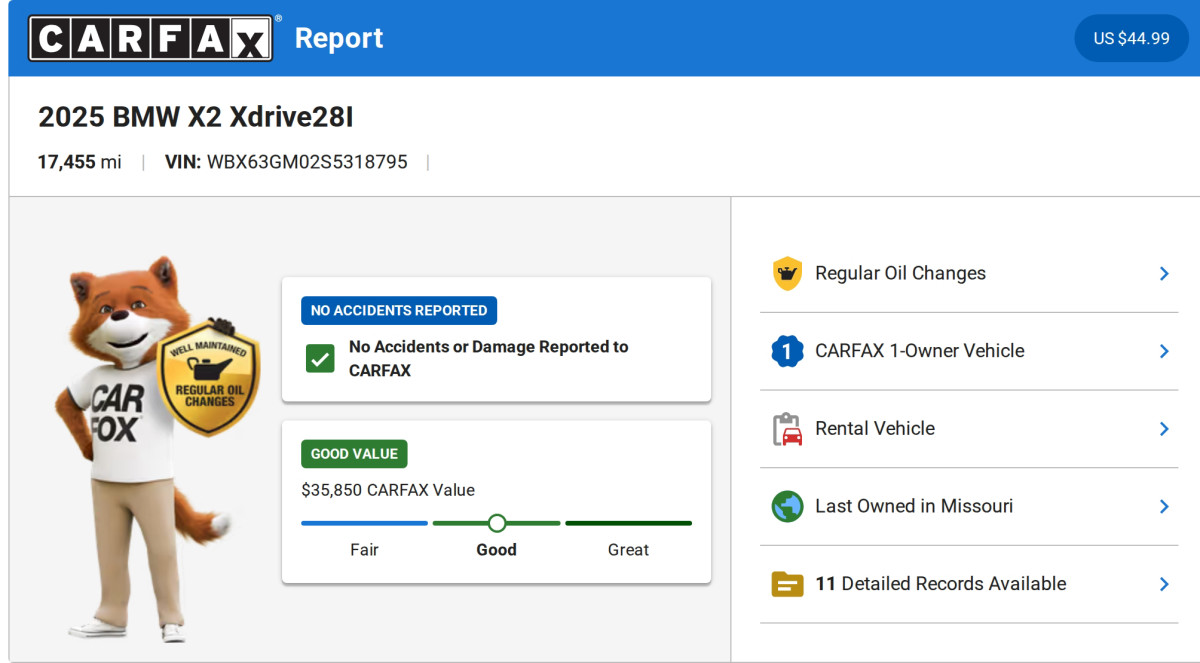
Task: Click the VIN number WBX63GM02S5318795
Action: [x=307, y=162]
